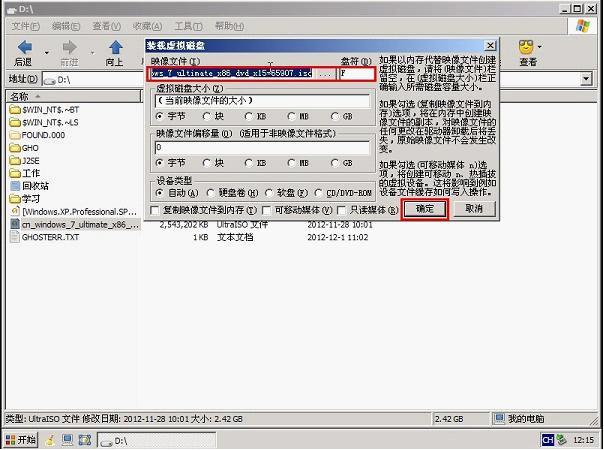Select MB radio under virtual disk size

click(292, 116)
